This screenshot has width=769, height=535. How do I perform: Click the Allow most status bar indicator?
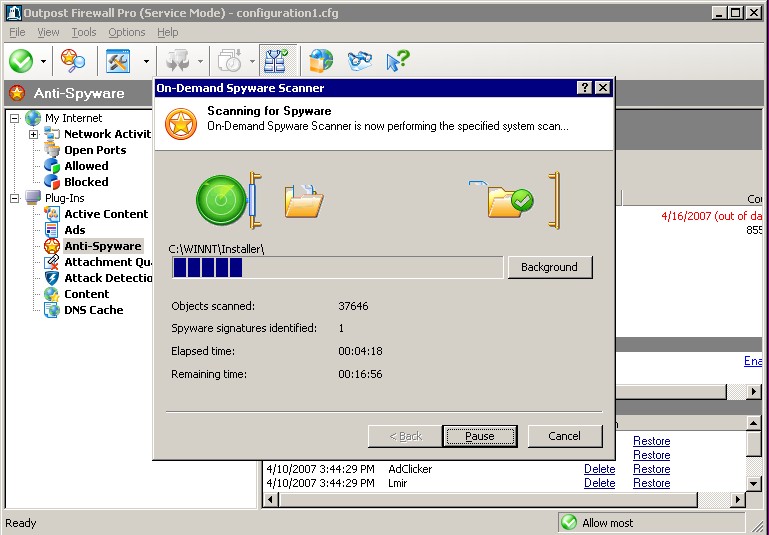click(x=652, y=523)
